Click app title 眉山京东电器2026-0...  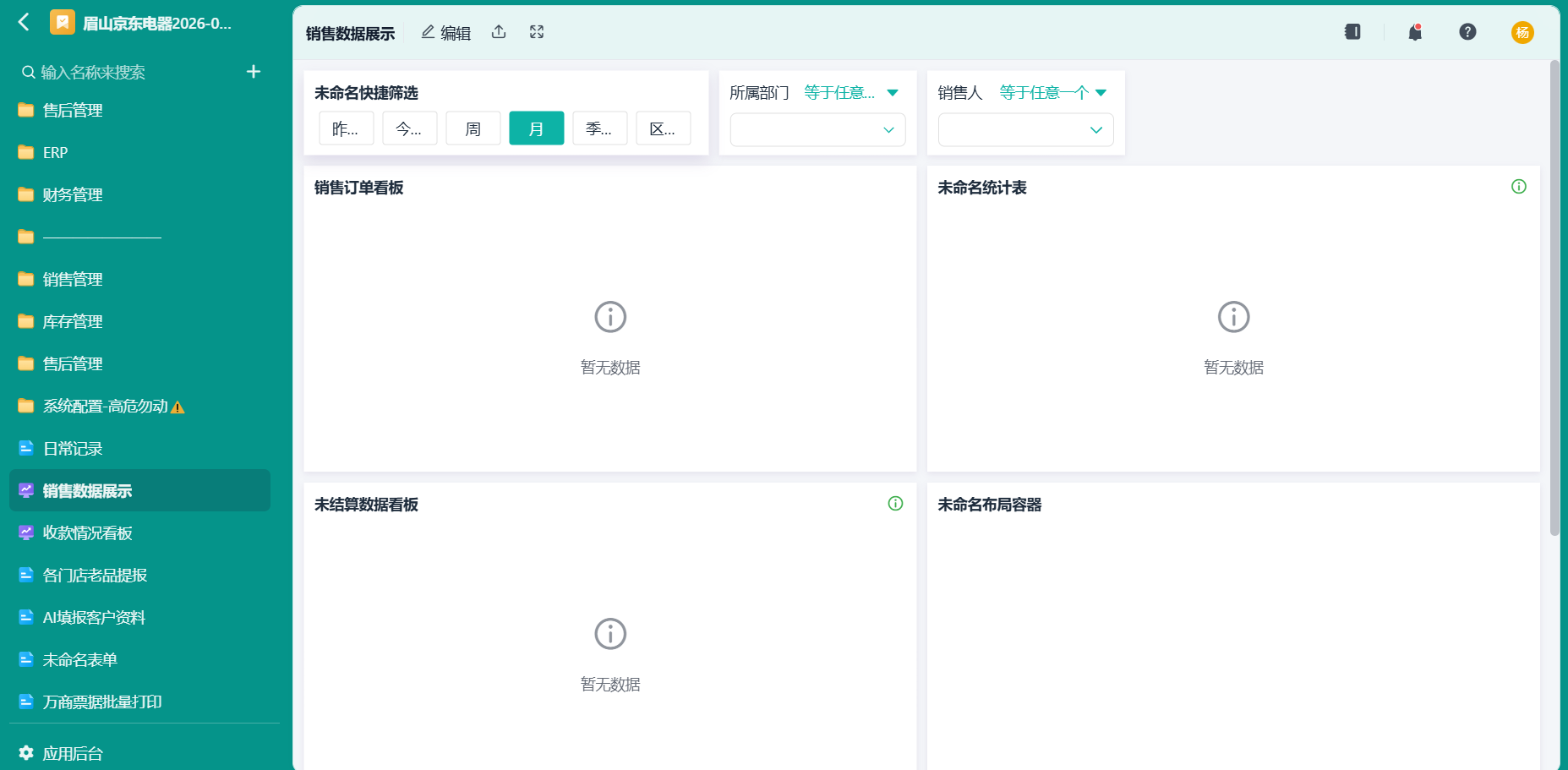click(157, 23)
